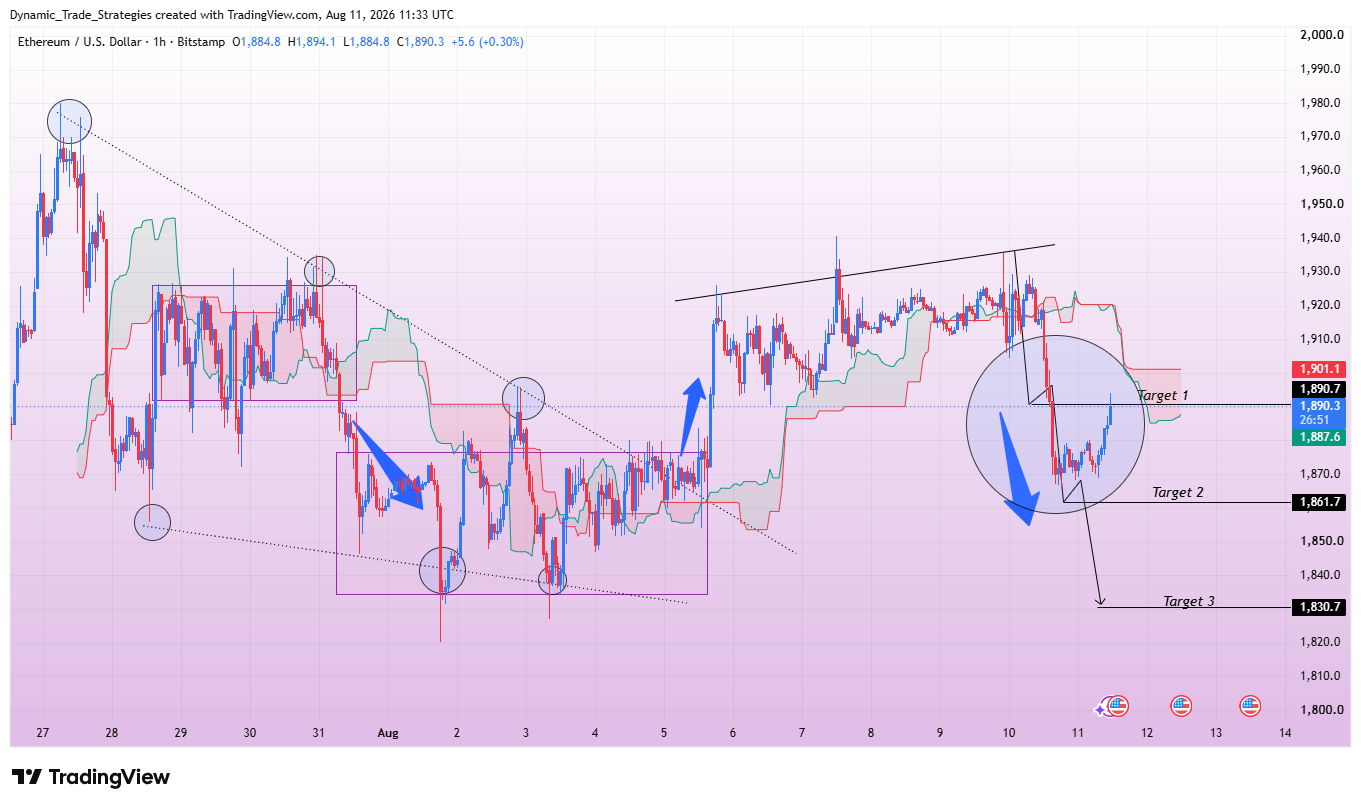Click the Target 1 text label
The image size is (1361, 807).
click(1163, 396)
